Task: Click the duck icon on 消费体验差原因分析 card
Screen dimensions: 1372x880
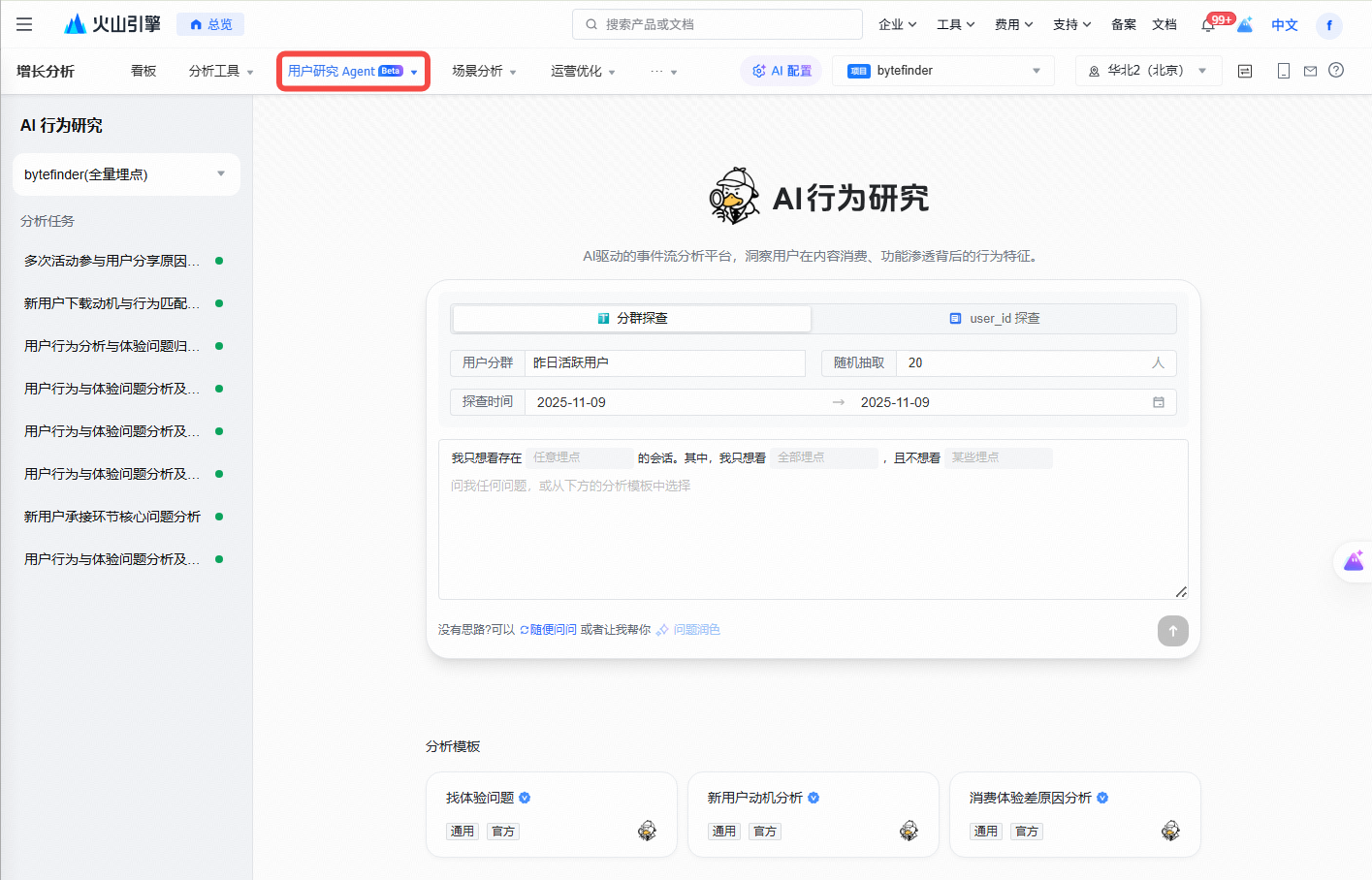Action: 1170,831
